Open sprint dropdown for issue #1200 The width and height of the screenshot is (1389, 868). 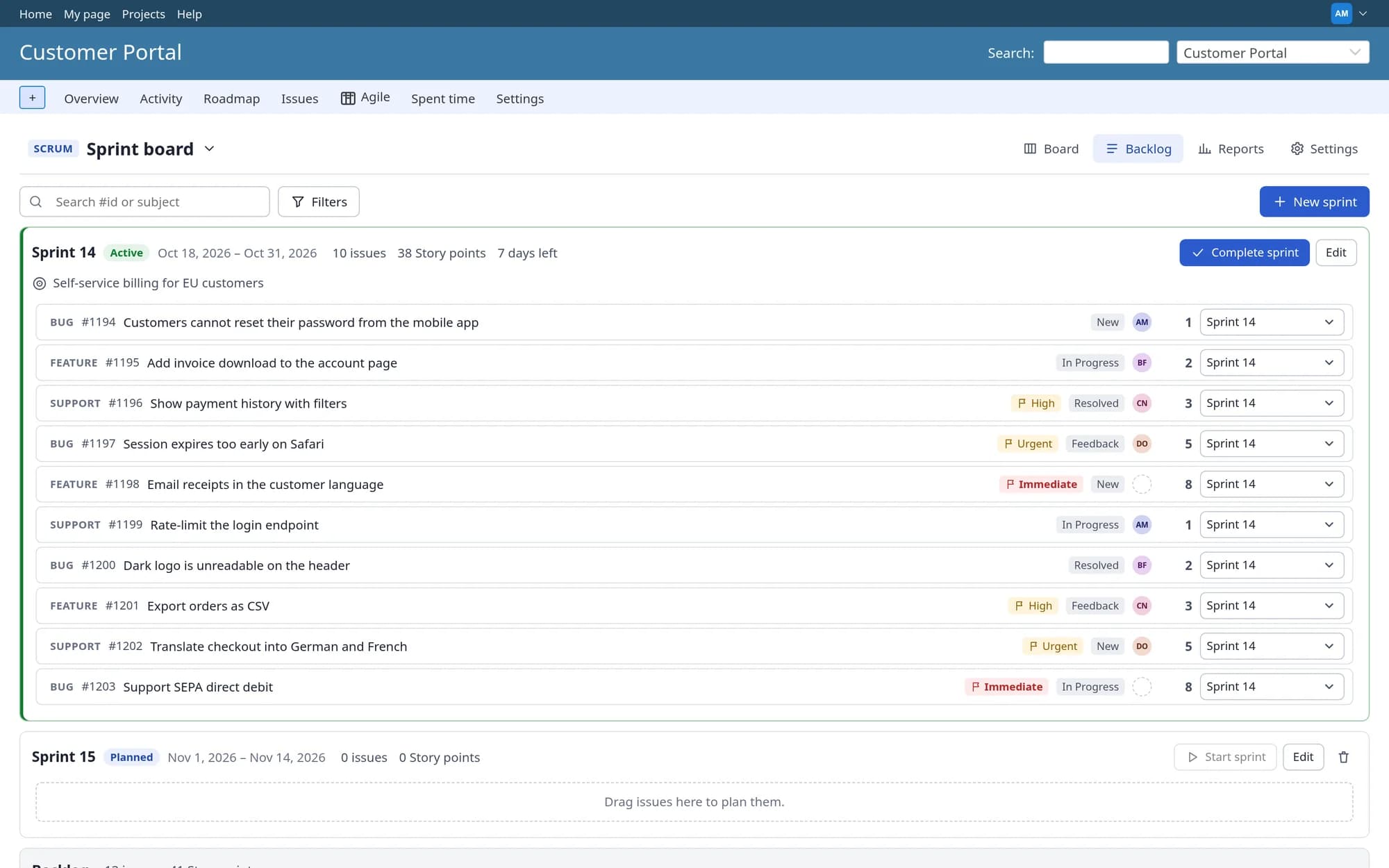pos(1271,565)
